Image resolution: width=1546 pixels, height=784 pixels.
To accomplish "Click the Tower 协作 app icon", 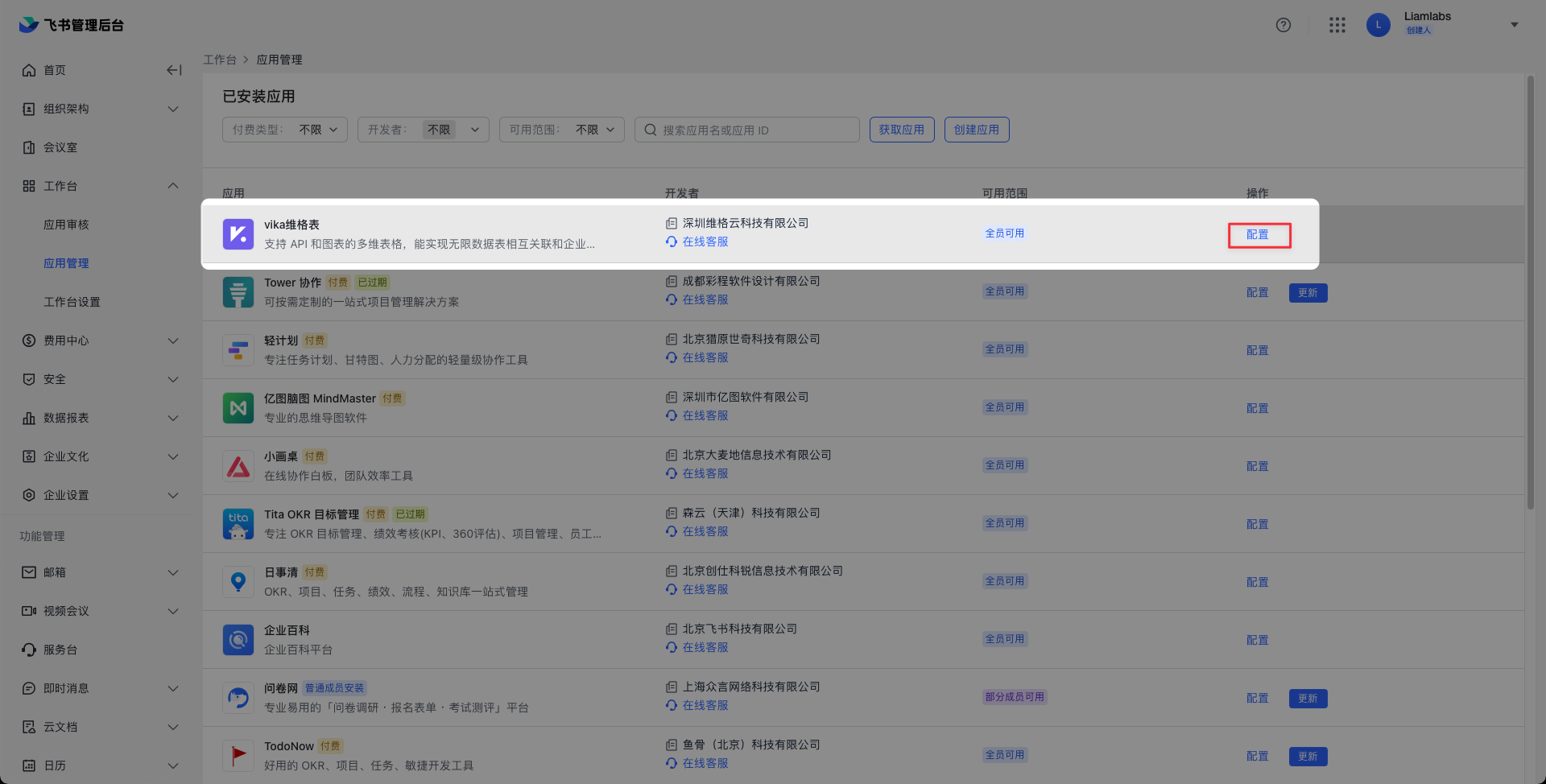I will coord(238,292).
